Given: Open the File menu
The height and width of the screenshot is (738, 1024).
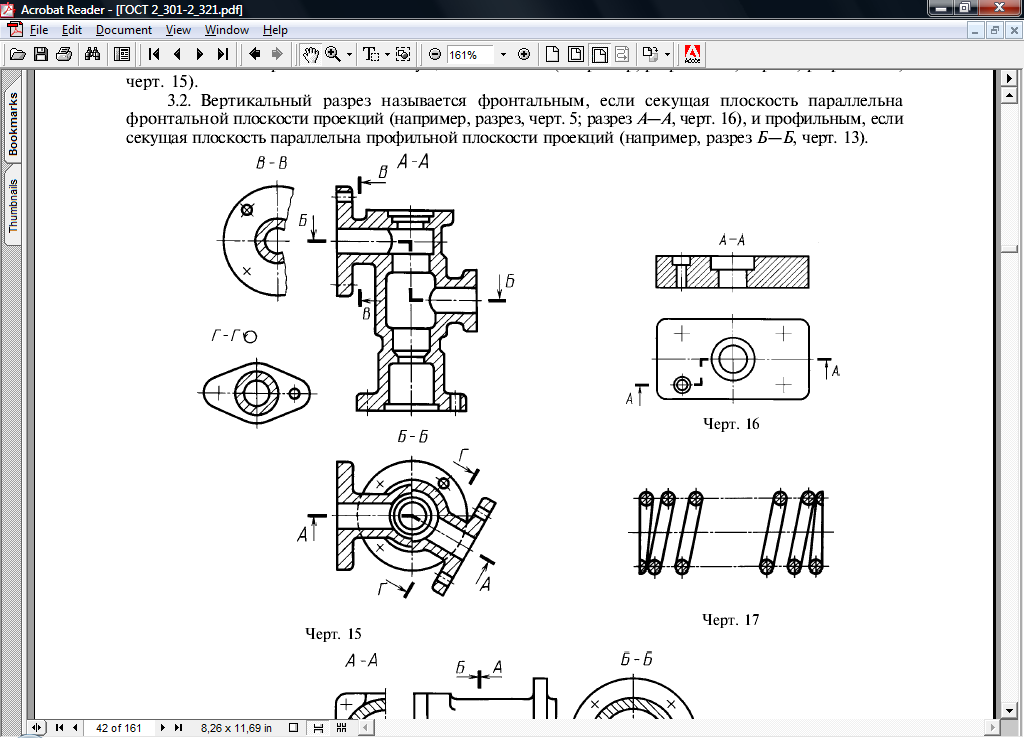Looking at the screenshot, I should tap(39, 30).
